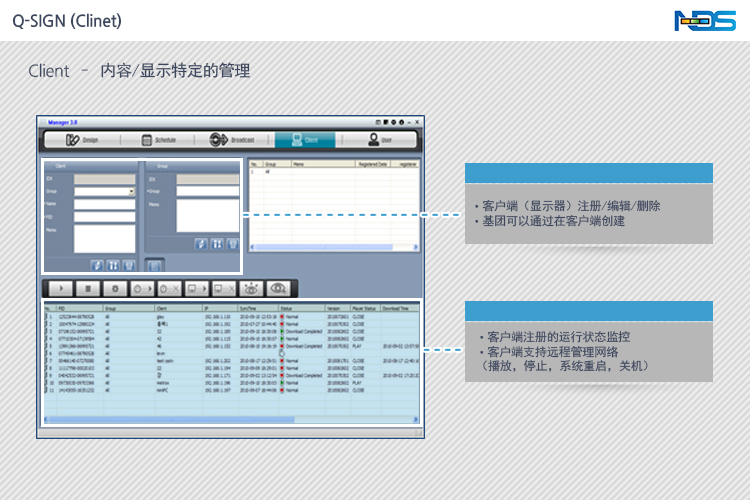Open the Design tab
This screenshot has width=750, height=500.
(x=84, y=140)
